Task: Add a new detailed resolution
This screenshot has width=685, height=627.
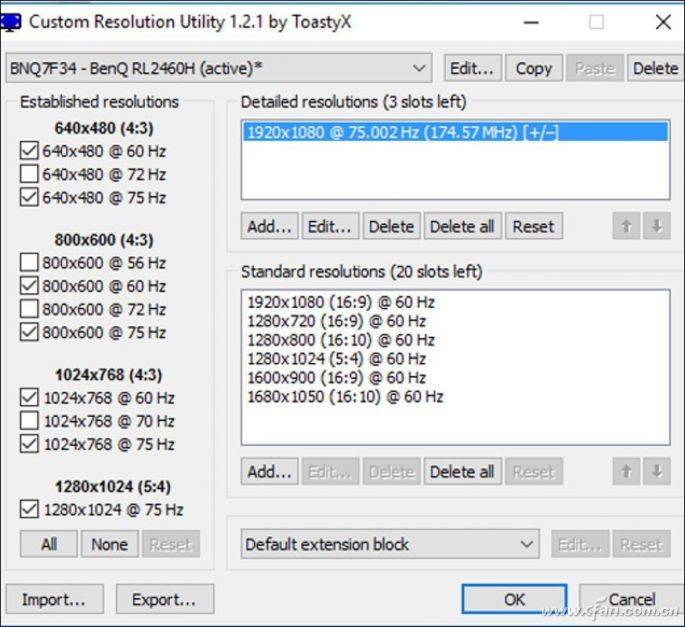Action: [x=270, y=226]
